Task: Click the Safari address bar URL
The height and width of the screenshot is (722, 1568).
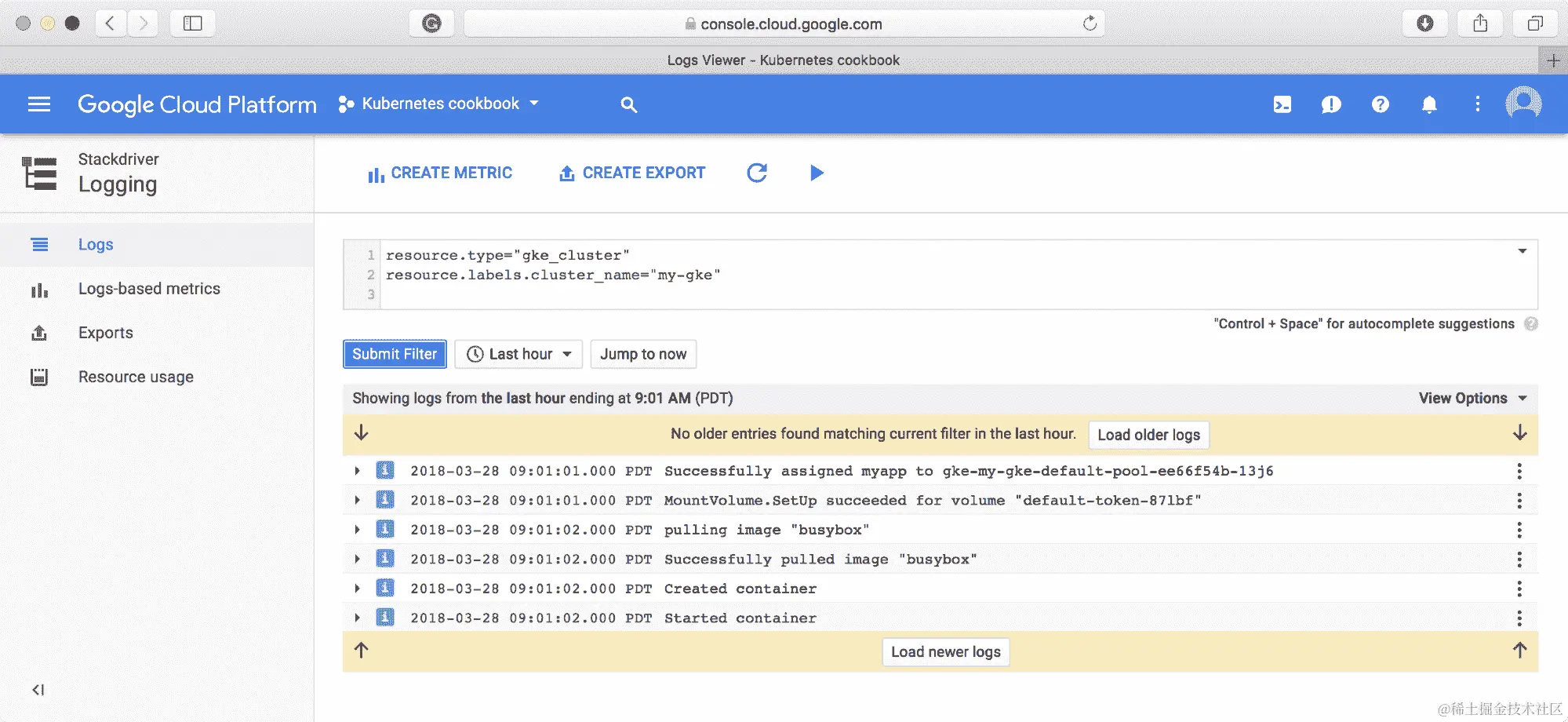Action: click(x=784, y=24)
